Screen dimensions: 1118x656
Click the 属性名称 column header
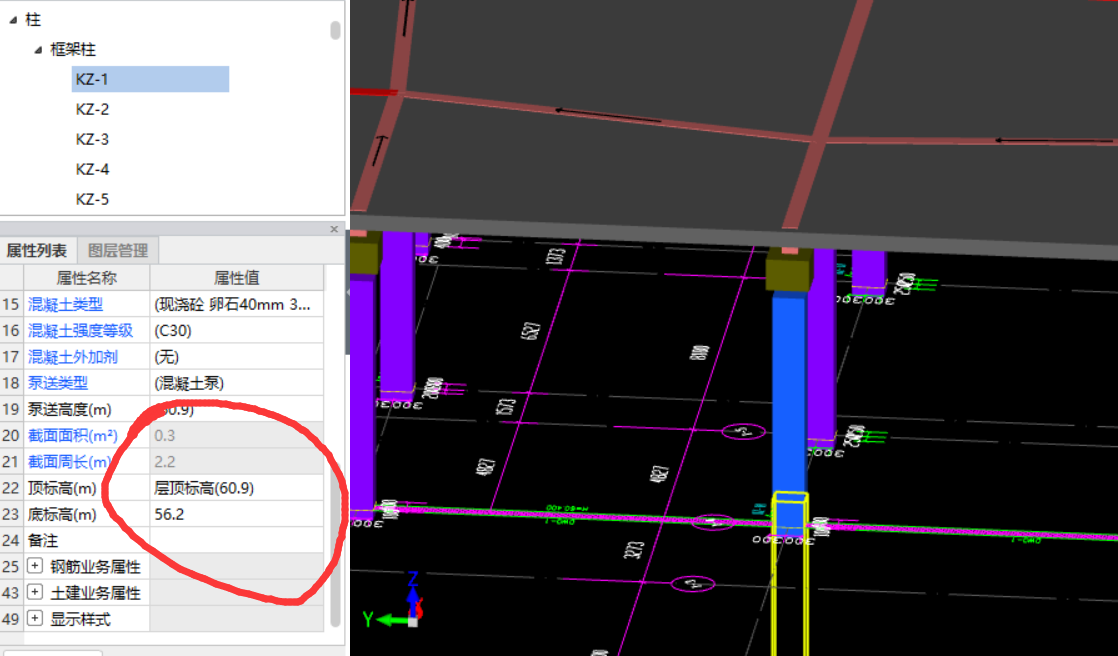pyautogui.click(x=86, y=277)
